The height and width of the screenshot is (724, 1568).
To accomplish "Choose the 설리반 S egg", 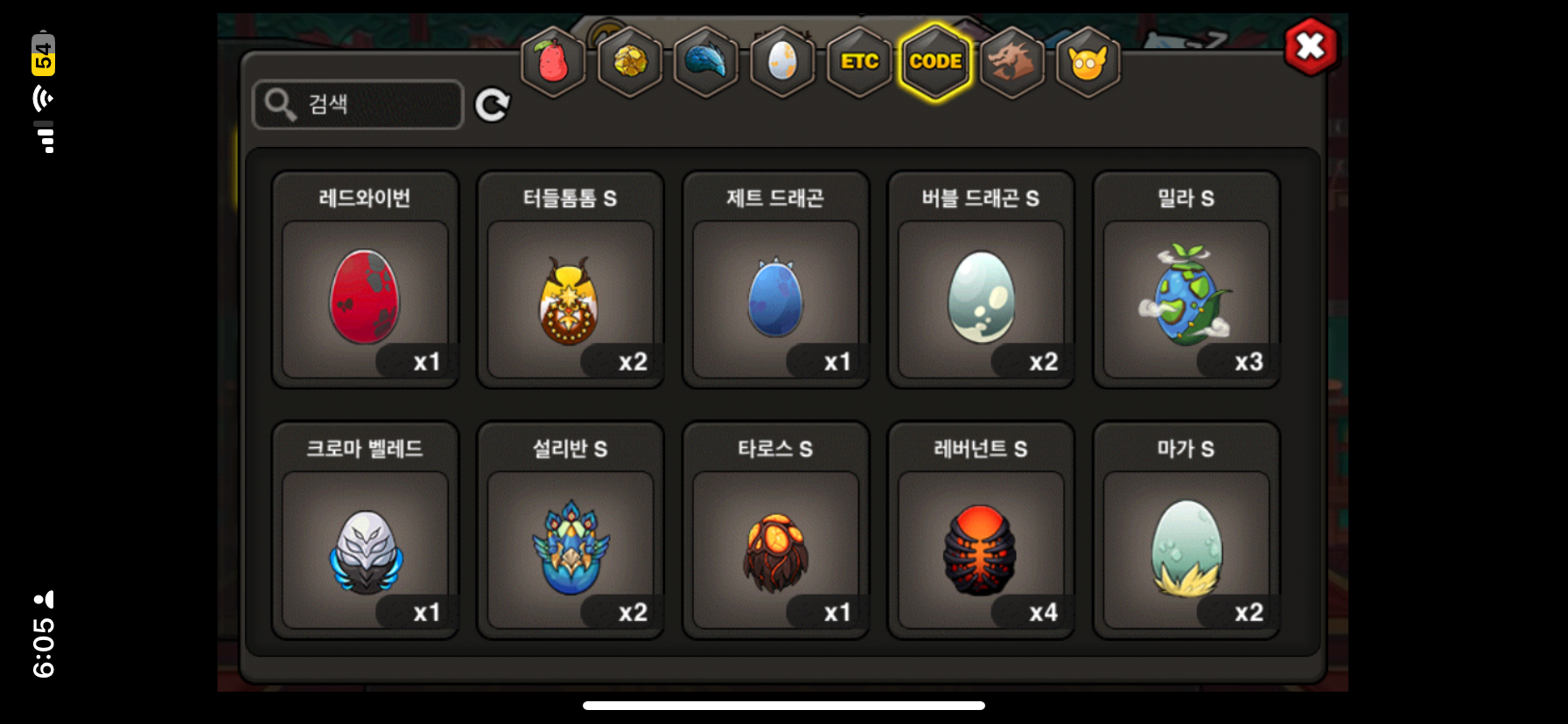I will point(570,531).
